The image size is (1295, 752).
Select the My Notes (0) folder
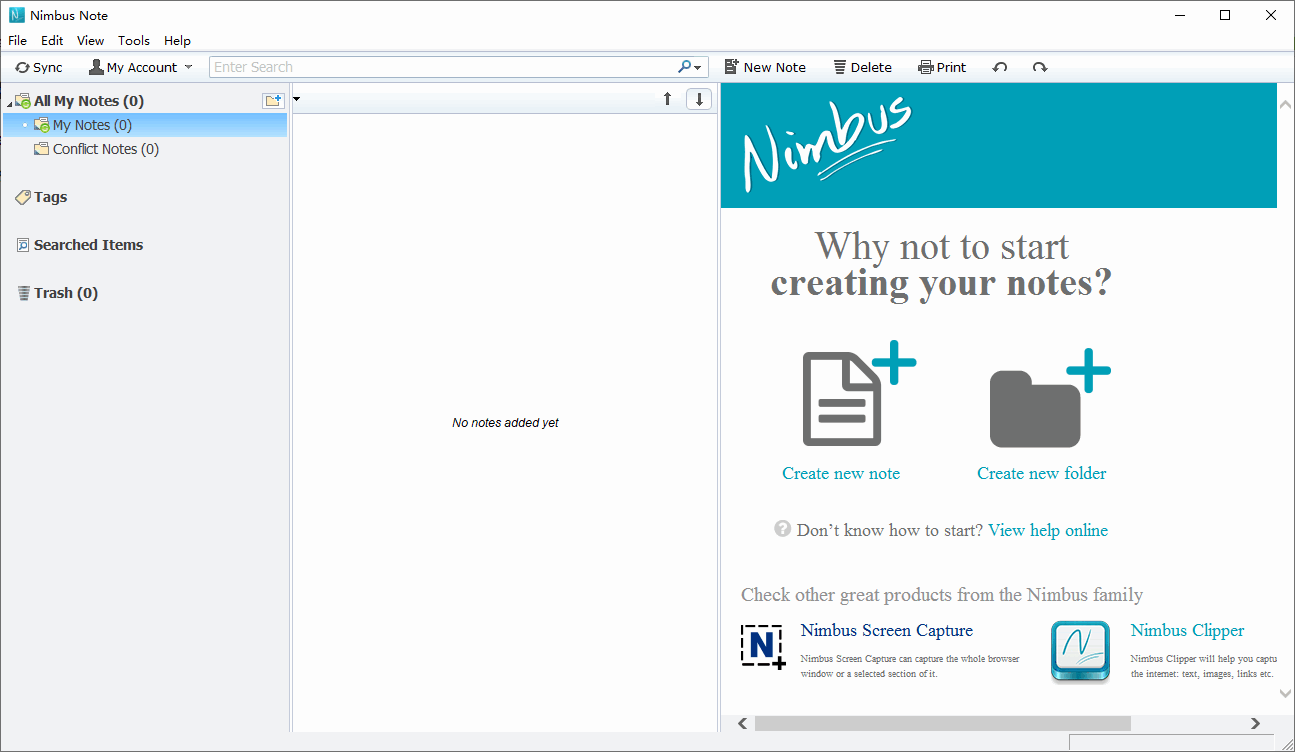click(x=145, y=125)
